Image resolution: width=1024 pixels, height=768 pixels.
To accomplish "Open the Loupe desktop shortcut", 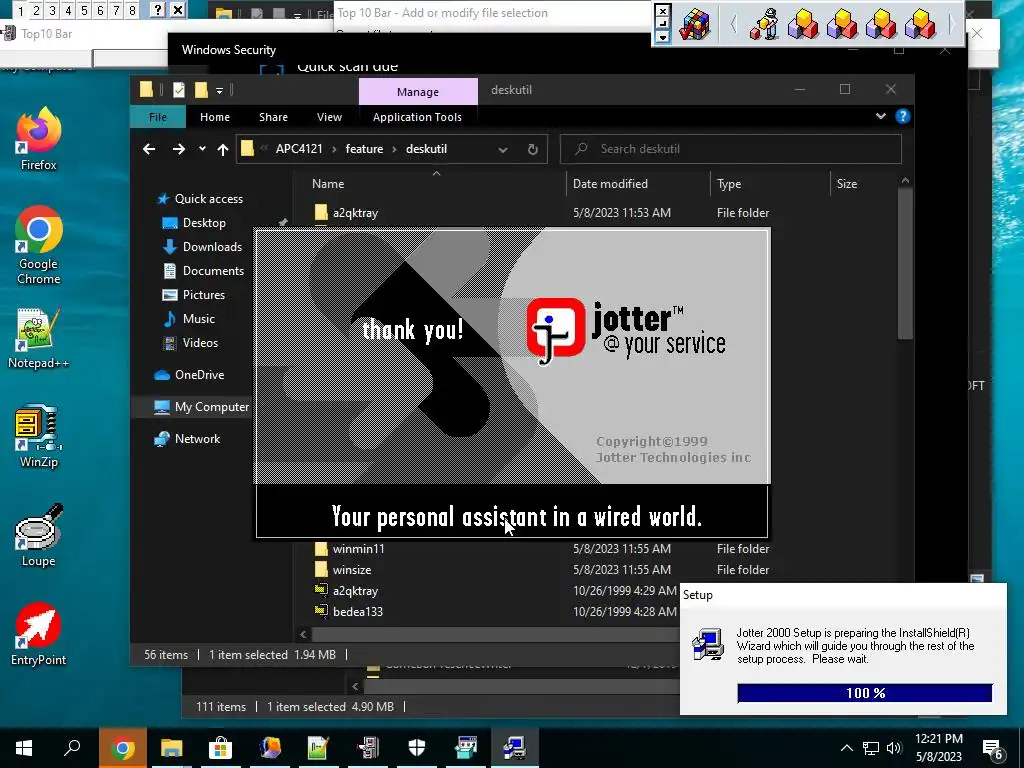I will (x=39, y=536).
